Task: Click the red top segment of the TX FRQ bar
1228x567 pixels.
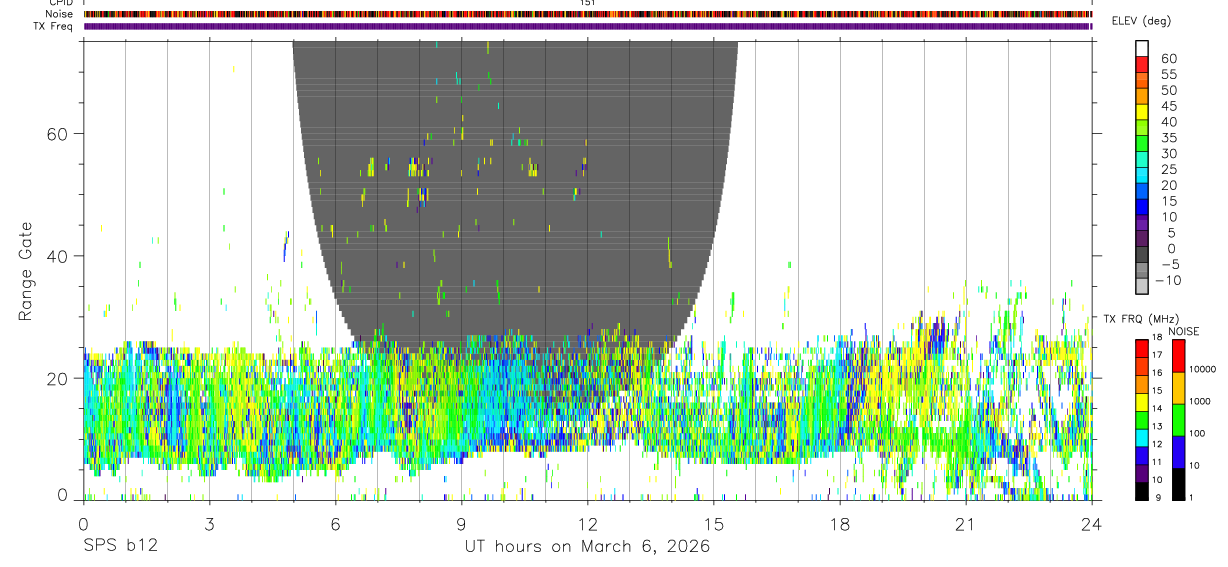Action: point(1142,348)
